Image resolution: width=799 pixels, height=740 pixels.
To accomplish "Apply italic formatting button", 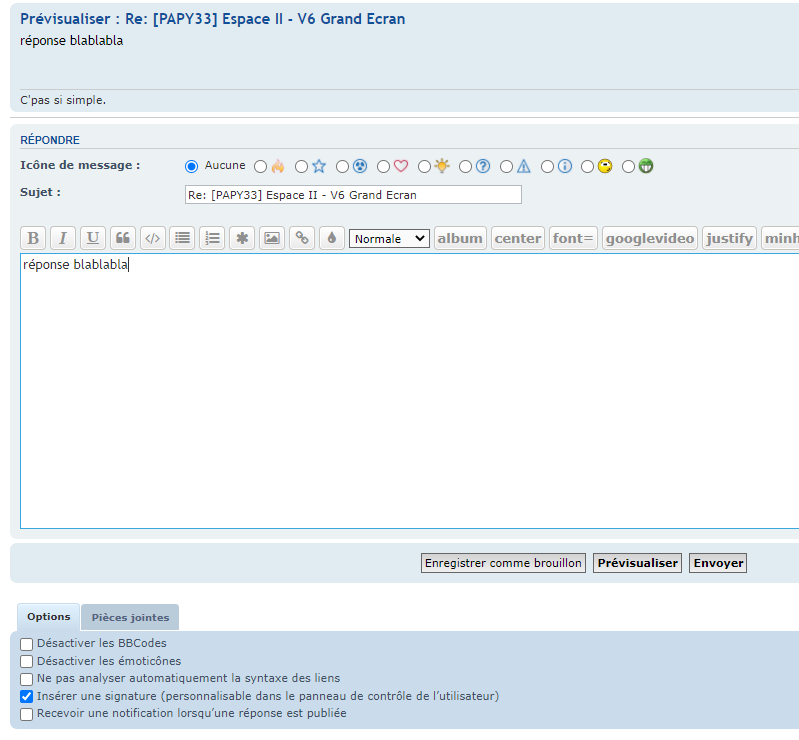I will (63, 238).
